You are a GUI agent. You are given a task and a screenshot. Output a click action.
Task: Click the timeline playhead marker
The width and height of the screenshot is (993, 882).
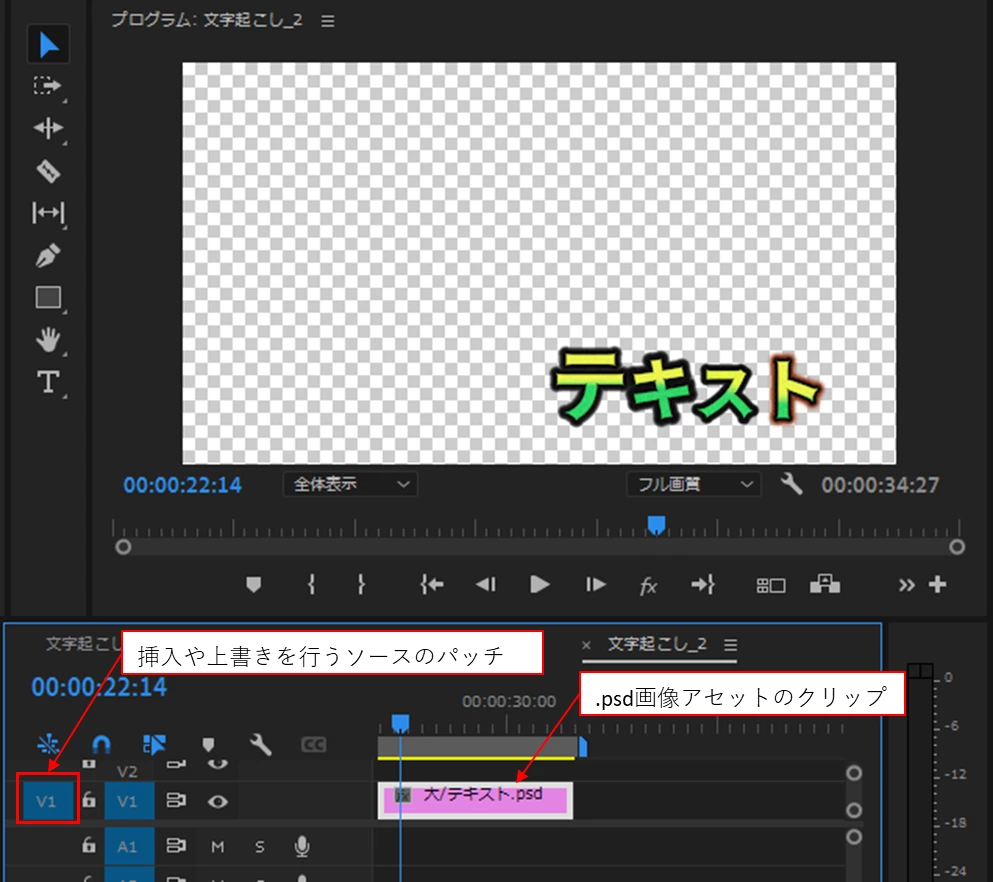click(400, 722)
